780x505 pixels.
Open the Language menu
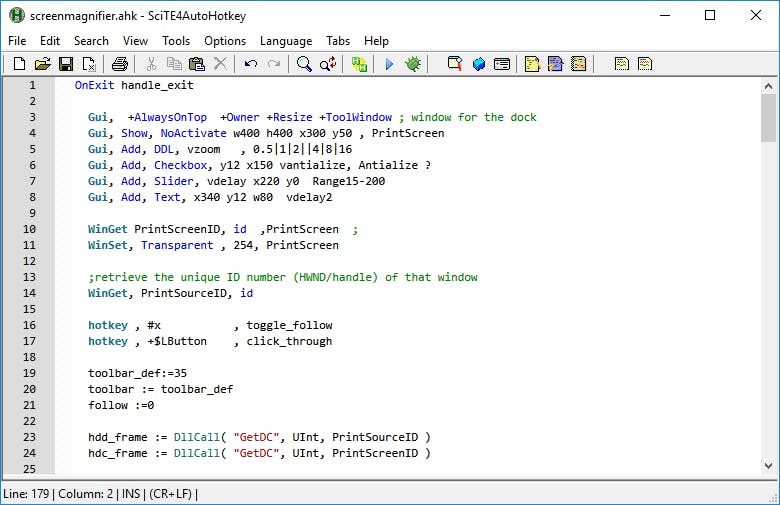286,41
